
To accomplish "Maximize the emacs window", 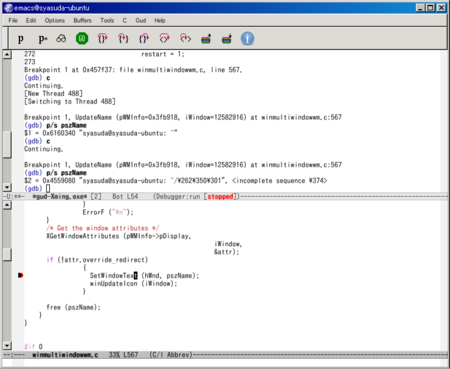I will (x=430, y=8).
